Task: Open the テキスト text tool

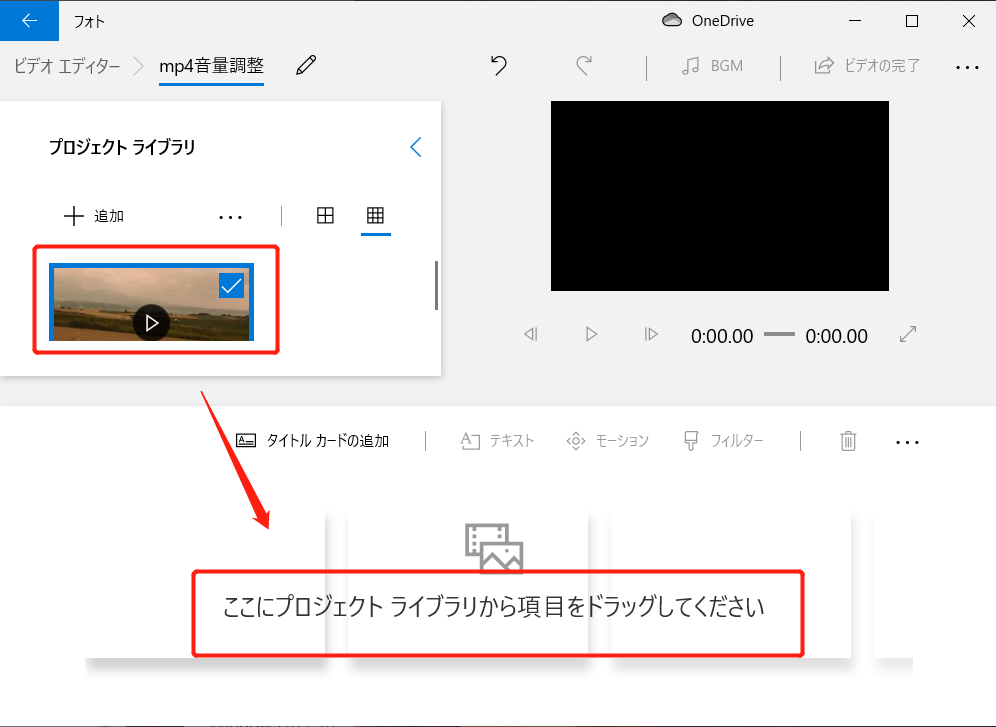Action: coord(497,441)
